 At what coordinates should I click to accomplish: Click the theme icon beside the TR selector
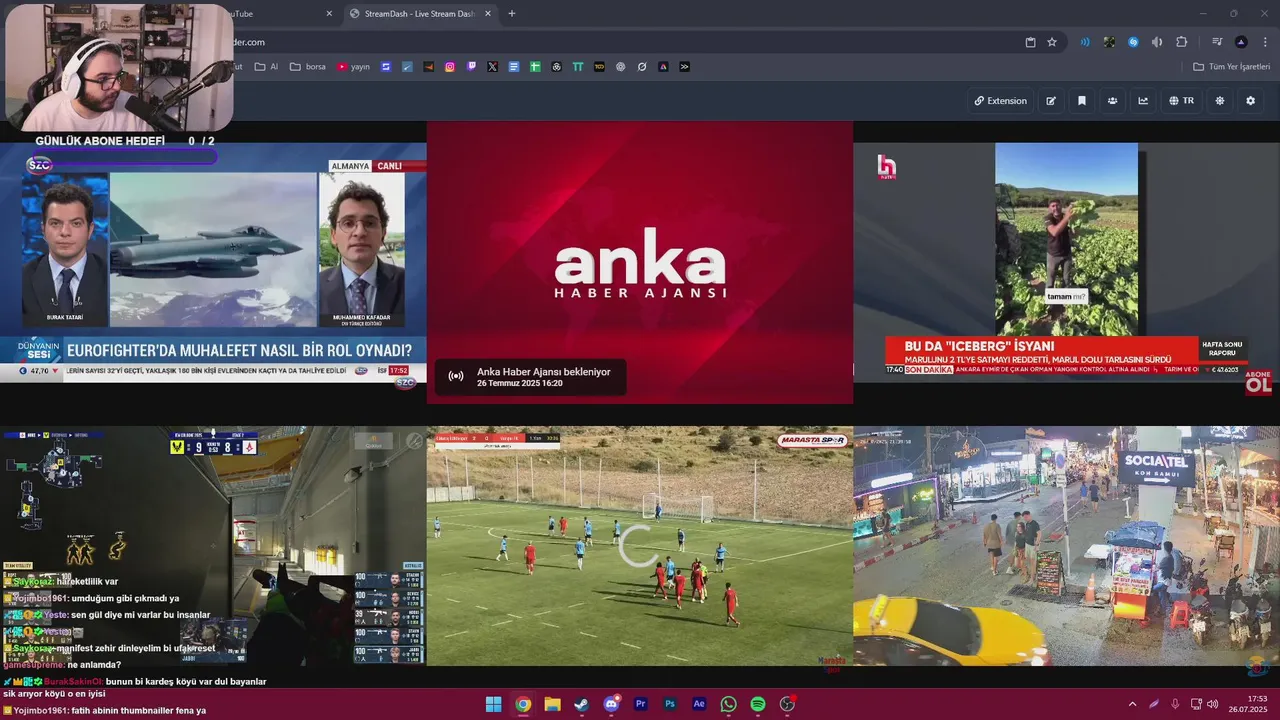click(x=1220, y=101)
